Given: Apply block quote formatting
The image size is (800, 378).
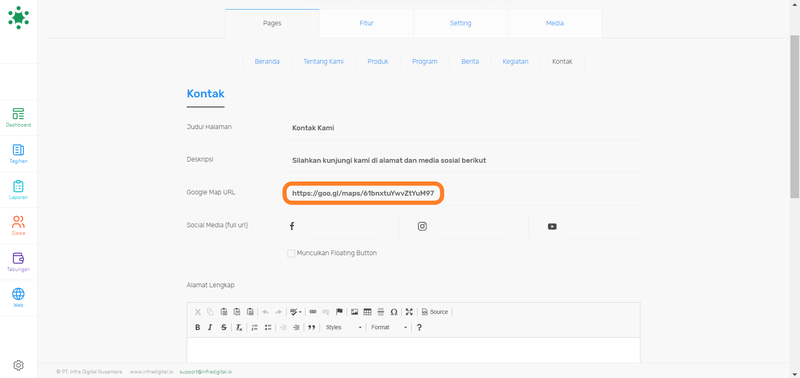Looking at the screenshot, I should point(312,327).
